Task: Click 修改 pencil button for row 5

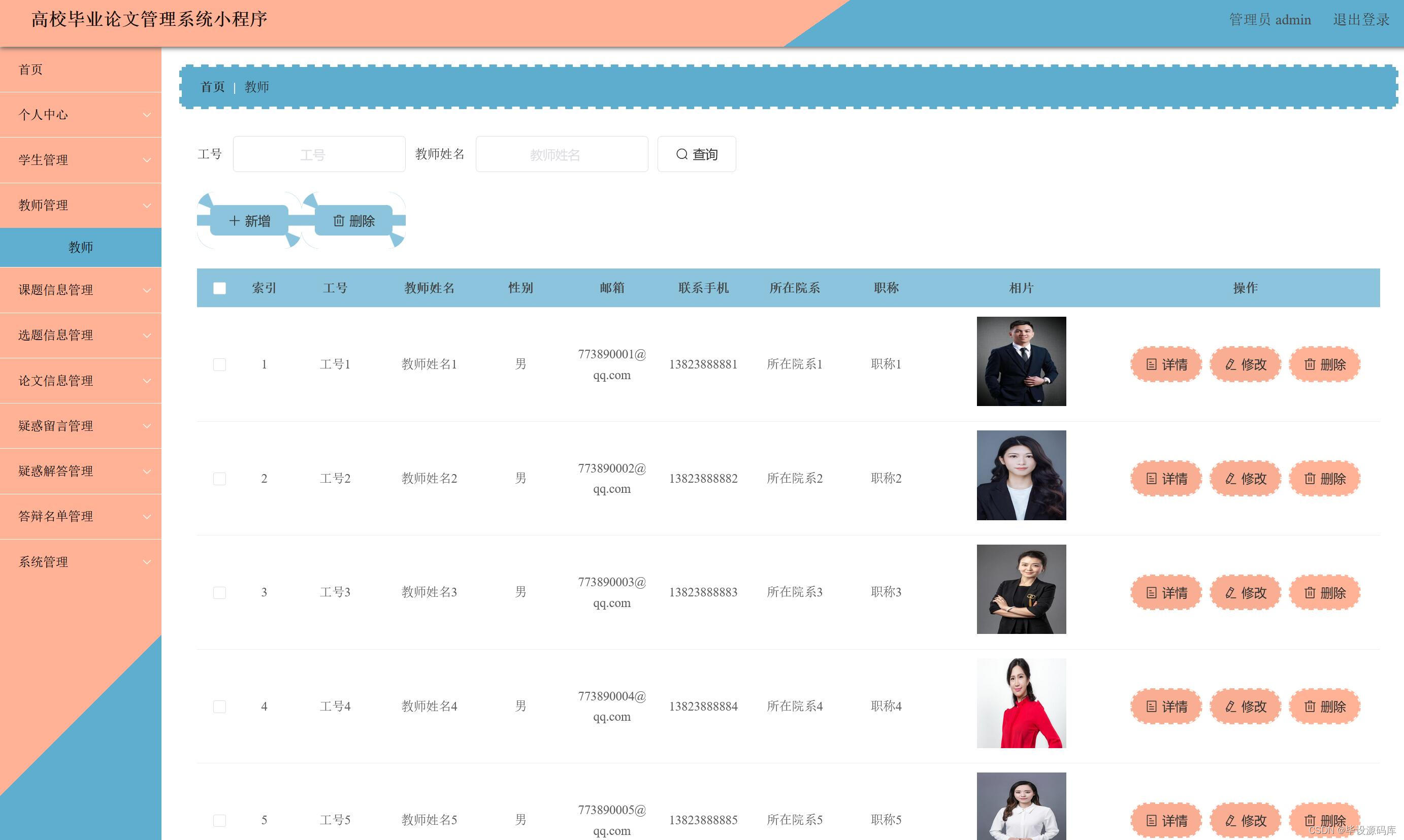Action: (1246, 820)
